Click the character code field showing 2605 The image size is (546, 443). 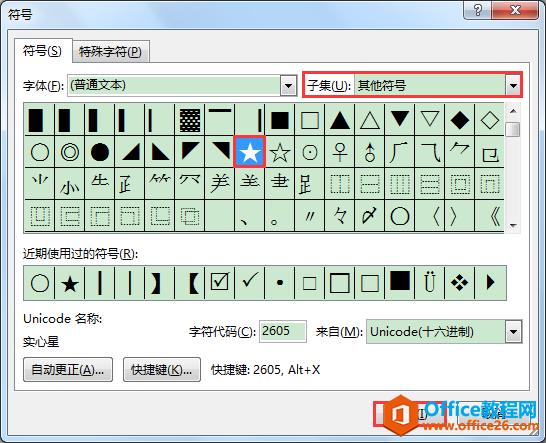283,331
